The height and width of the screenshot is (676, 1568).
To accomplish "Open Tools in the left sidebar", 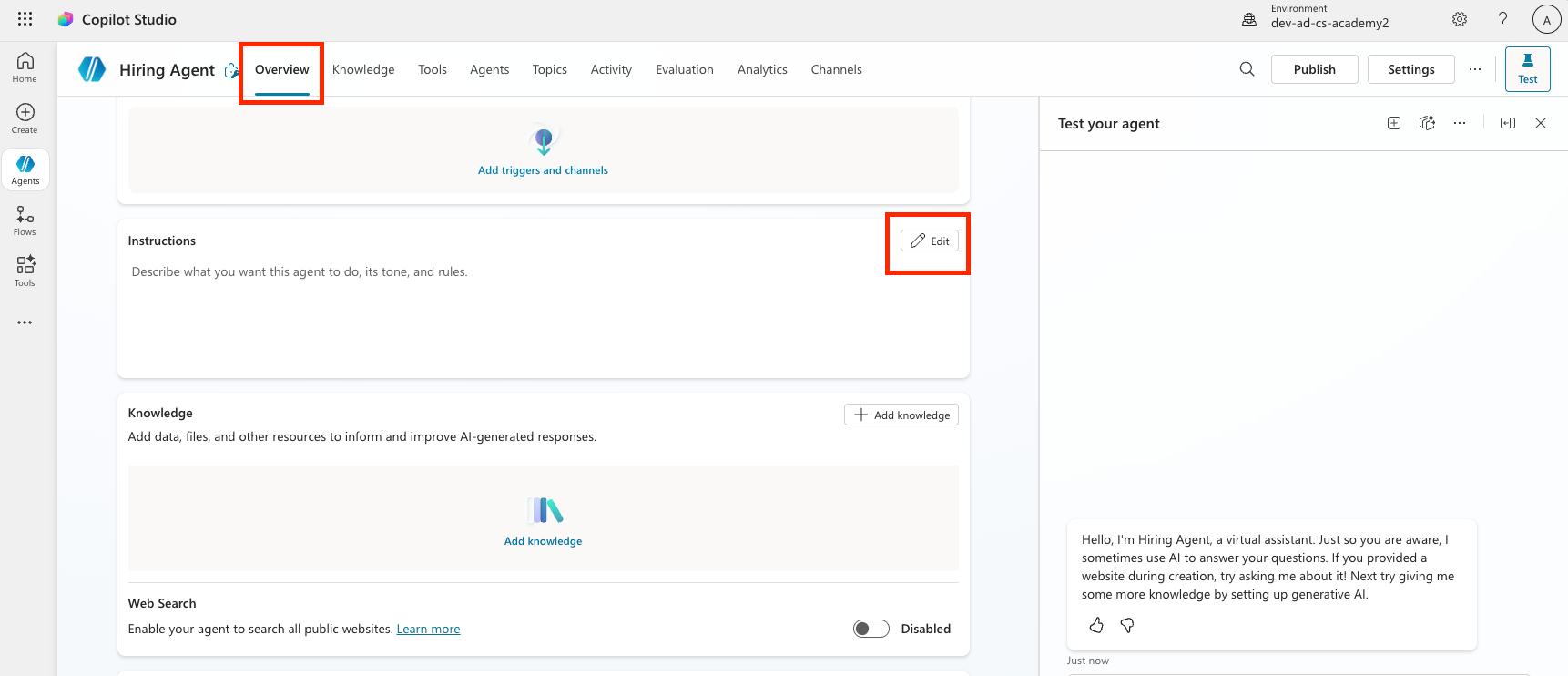I will click(x=25, y=271).
